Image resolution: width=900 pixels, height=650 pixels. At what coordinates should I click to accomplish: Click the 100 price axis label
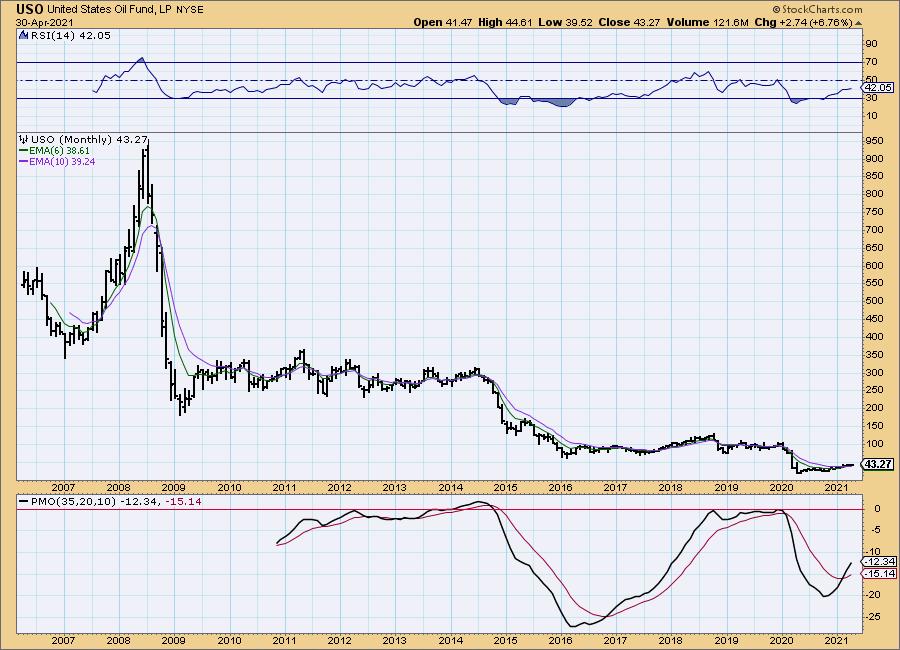click(875, 444)
